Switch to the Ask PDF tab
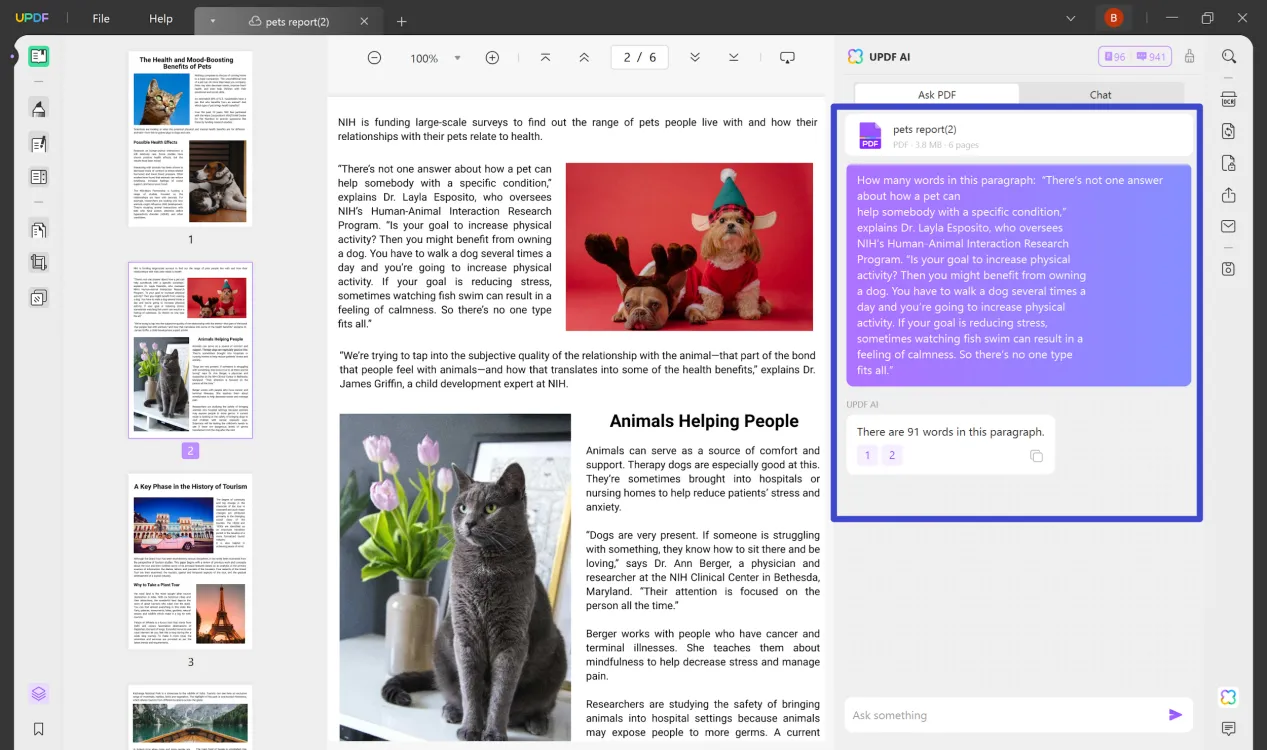This screenshot has width=1267, height=750. point(937,95)
